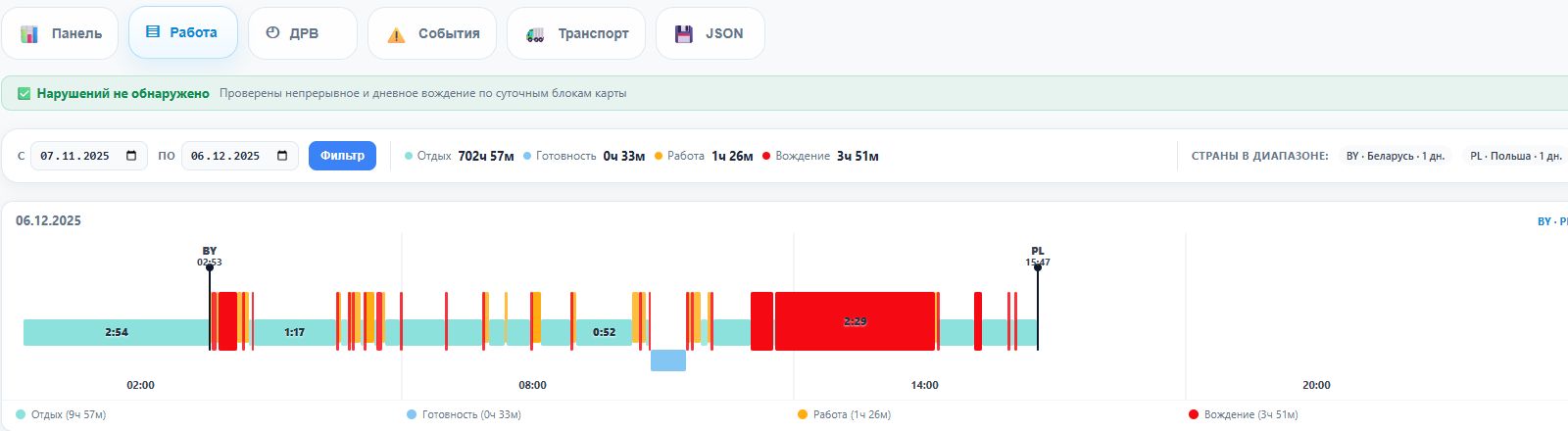The height and width of the screenshot is (431, 1568).
Task: Open calendar picker for start date 07.11.2025
Action: pos(131,156)
